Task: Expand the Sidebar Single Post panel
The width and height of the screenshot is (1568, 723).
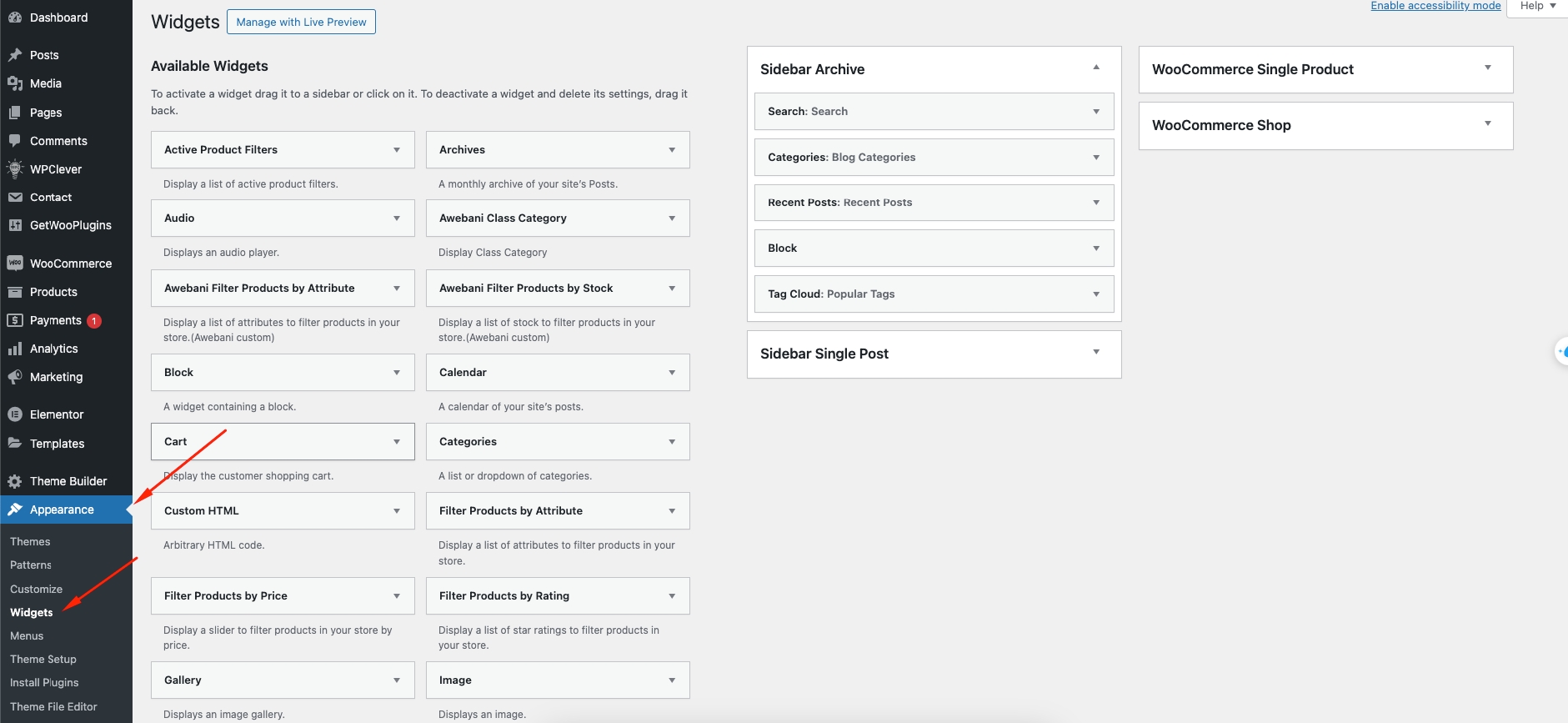Action: [x=1096, y=352]
